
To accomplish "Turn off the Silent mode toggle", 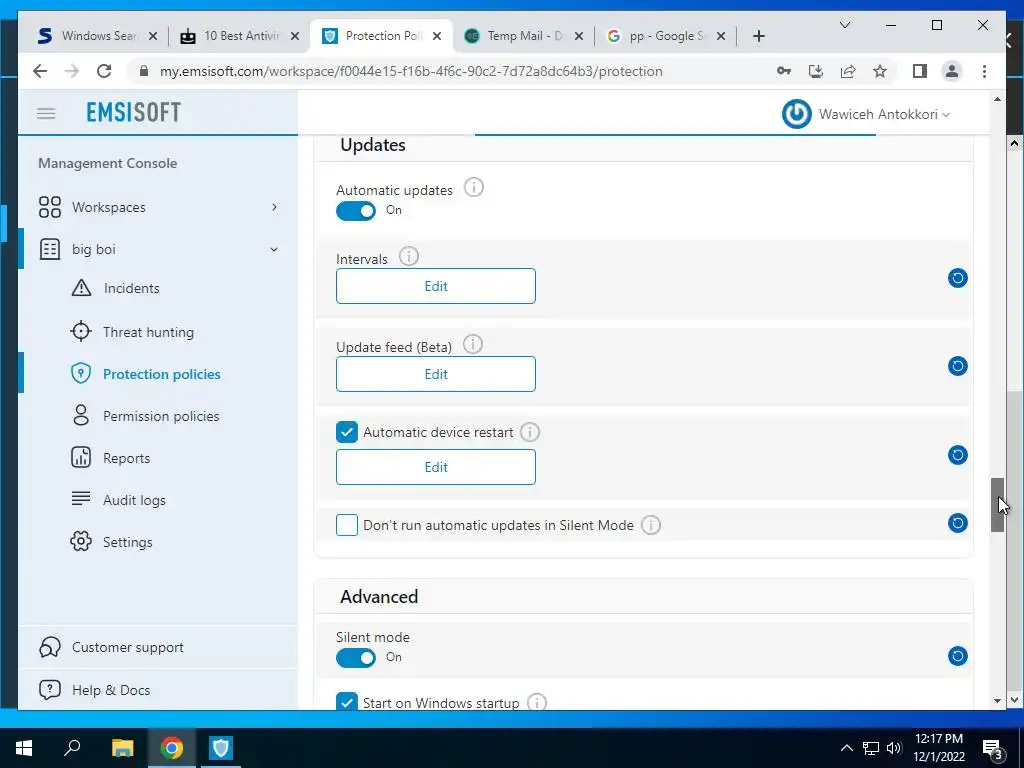I will pos(356,658).
